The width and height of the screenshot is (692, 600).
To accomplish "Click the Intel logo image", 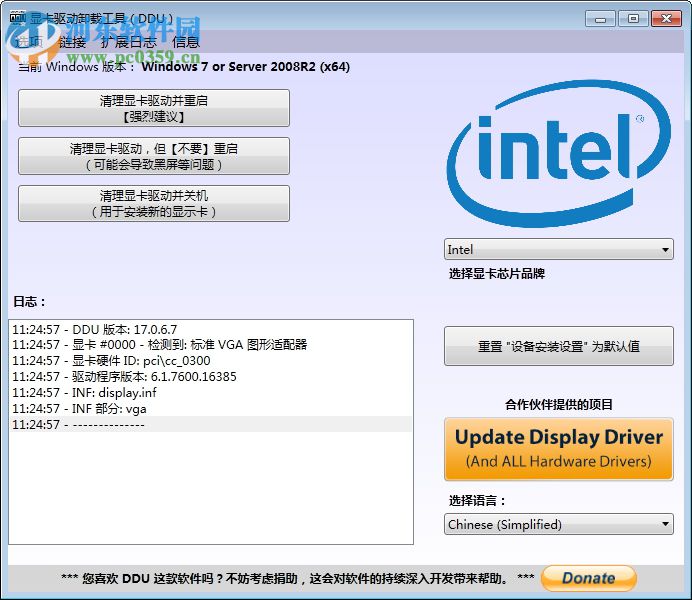I will coord(559,153).
